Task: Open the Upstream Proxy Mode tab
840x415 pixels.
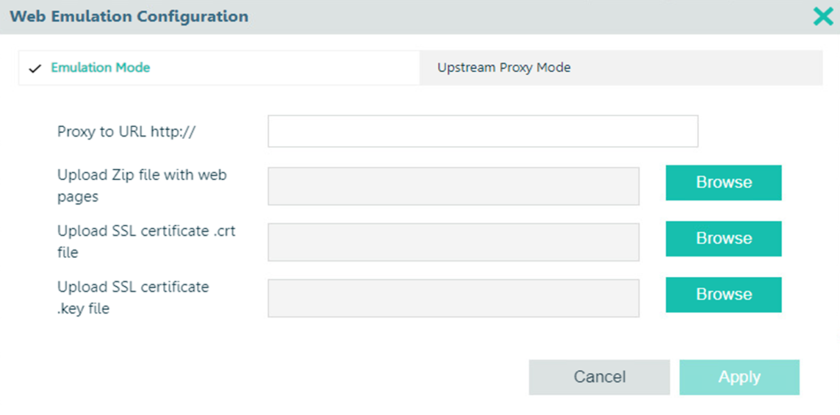Action: tap(504, 68)
